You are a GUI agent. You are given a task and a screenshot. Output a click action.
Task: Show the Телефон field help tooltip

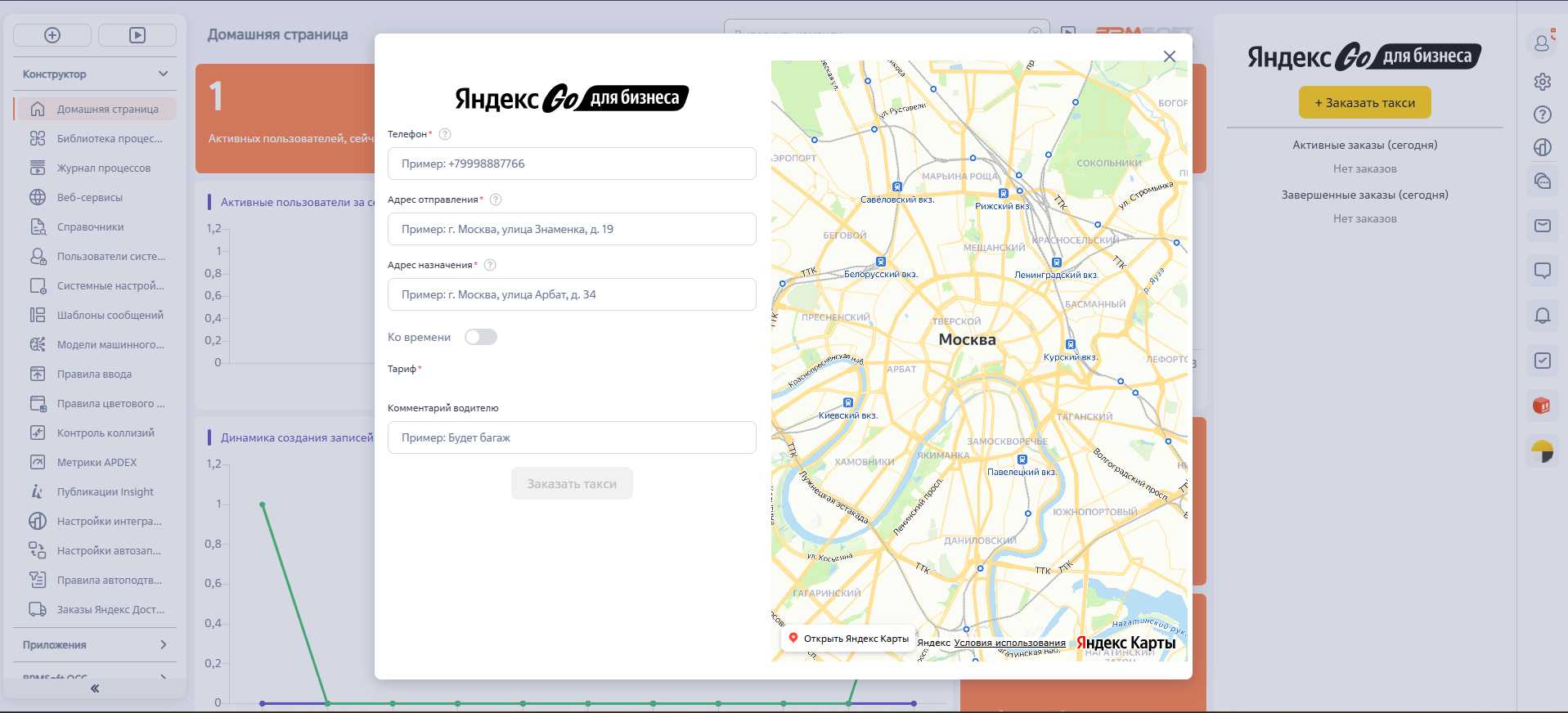coord(445,134)
